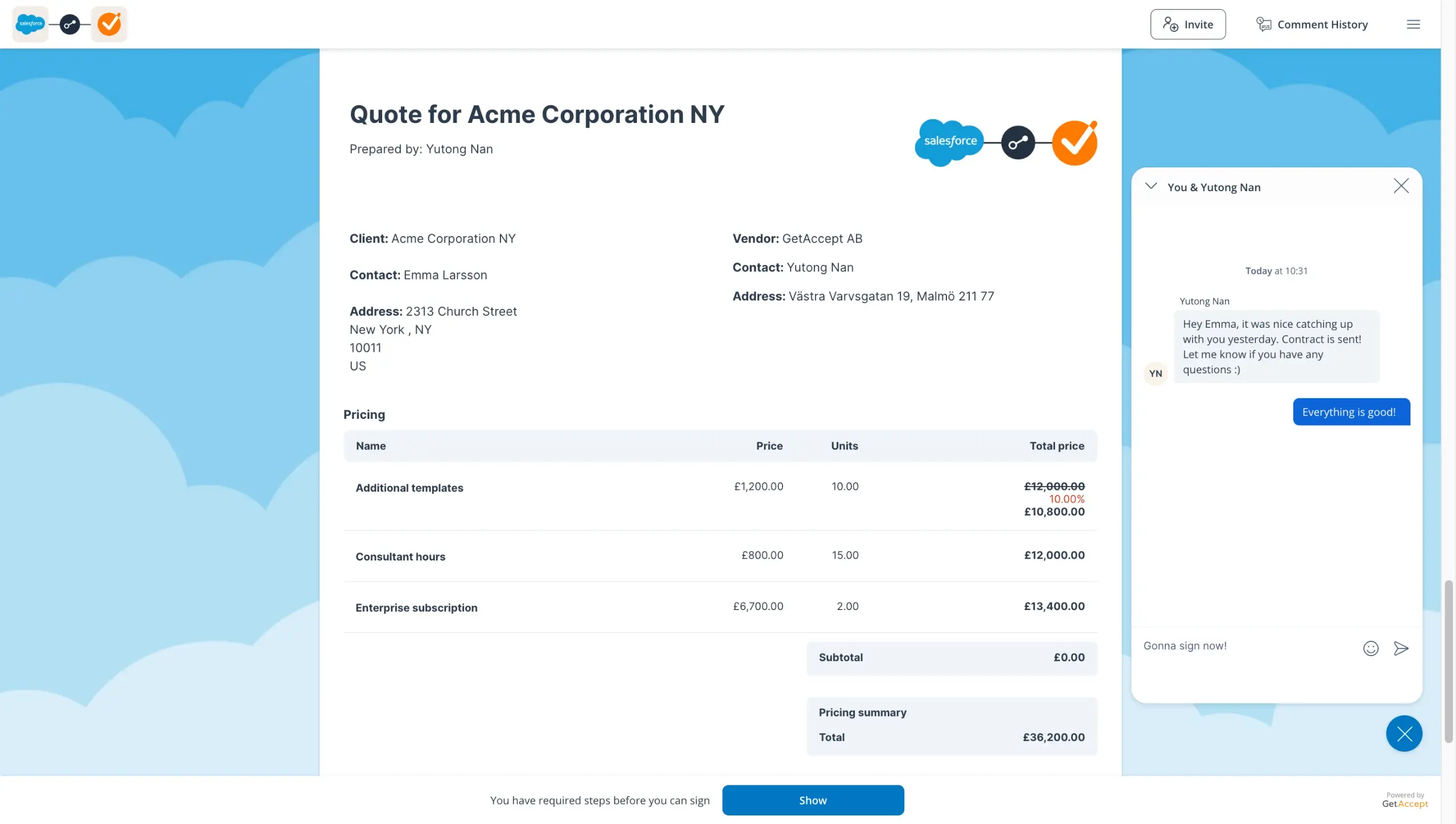Click the 'Pricing' section heading
1456x824 pixels.
click(x=364, y=414)
